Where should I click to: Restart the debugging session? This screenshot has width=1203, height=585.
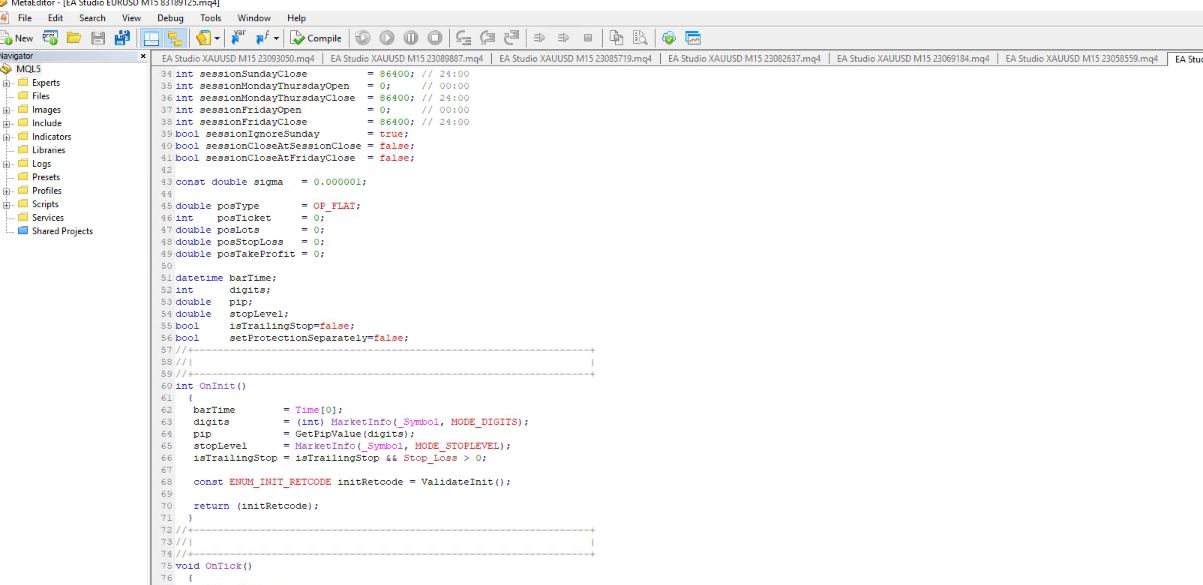pyautogui.click(x=362, y=37)
